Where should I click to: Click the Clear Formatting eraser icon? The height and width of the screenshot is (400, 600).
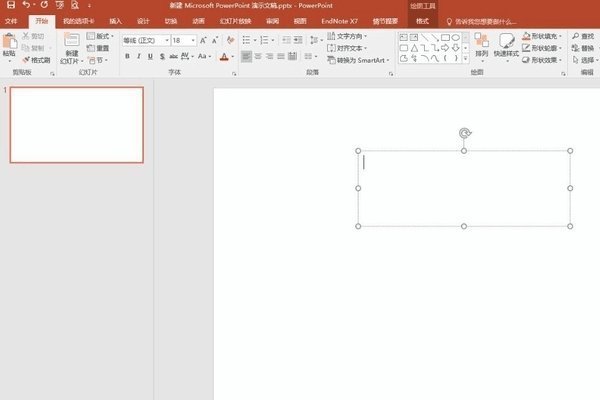click(231, 40)
